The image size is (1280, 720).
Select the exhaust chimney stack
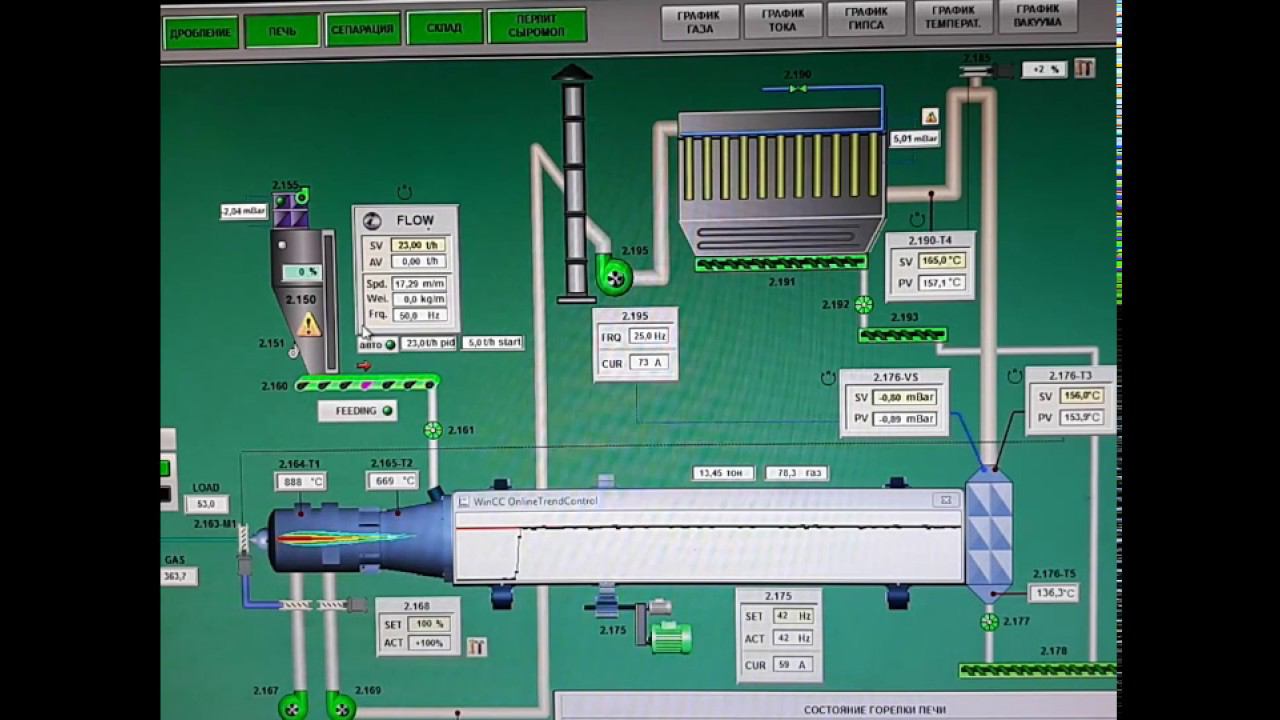[x=573, y=183]
